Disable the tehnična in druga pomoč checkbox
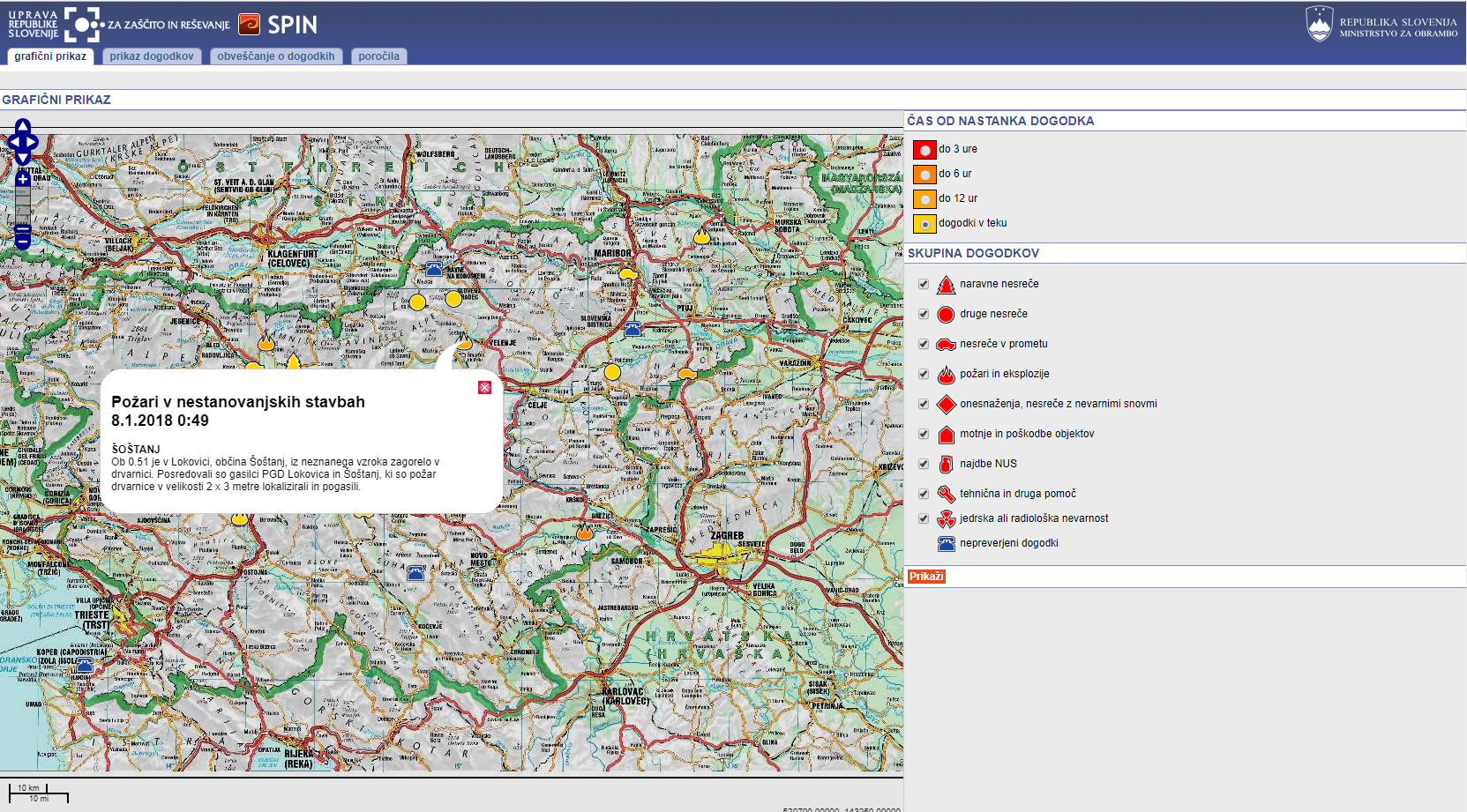 point(924,494)
